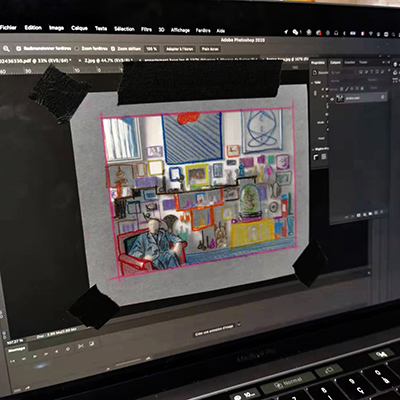Open the Filtre menu
Screen dimensions: 400x400
[x=146, y=29]
